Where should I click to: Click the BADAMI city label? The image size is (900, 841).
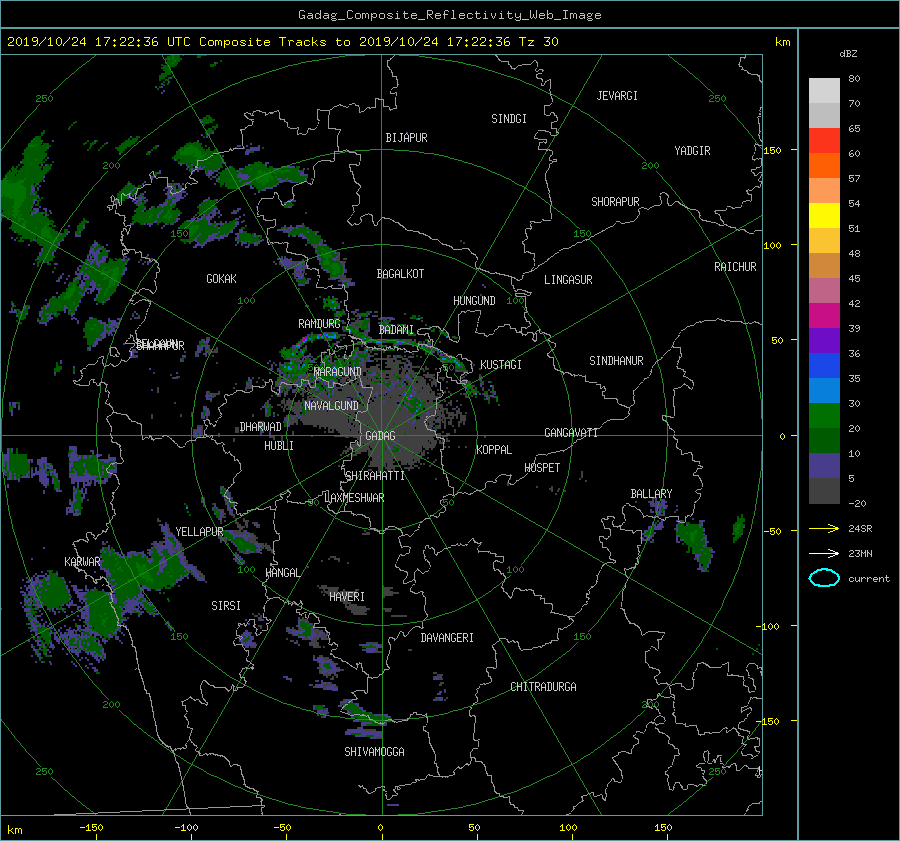coord(396,330)
